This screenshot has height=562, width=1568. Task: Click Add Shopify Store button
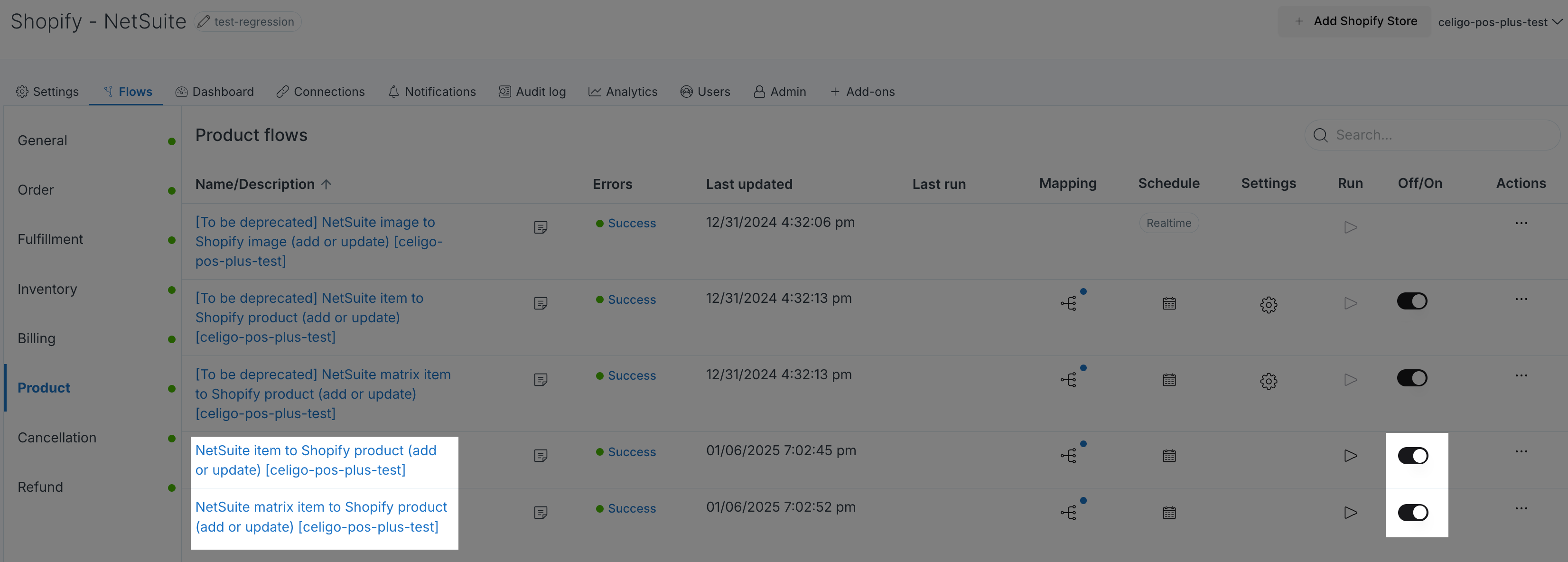(1355, 21)
